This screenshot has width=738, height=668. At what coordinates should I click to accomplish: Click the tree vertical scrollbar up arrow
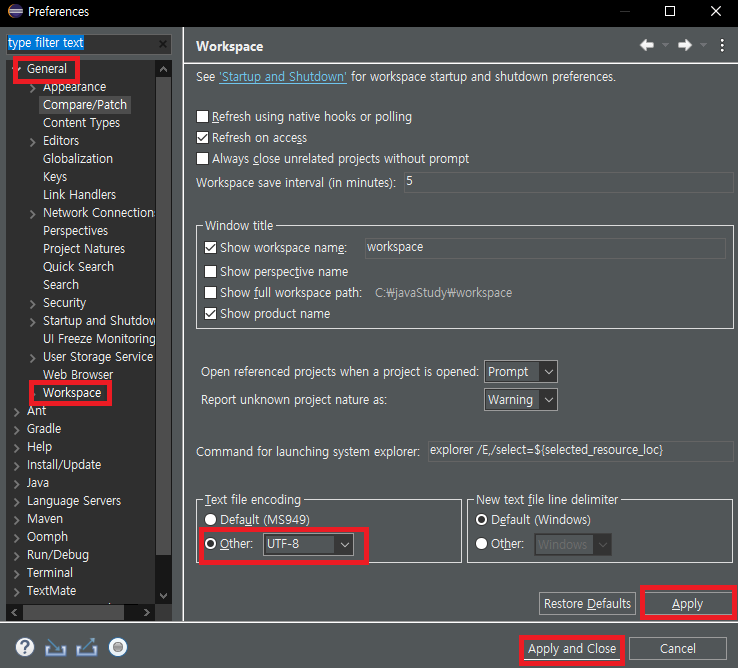(163, 69)
